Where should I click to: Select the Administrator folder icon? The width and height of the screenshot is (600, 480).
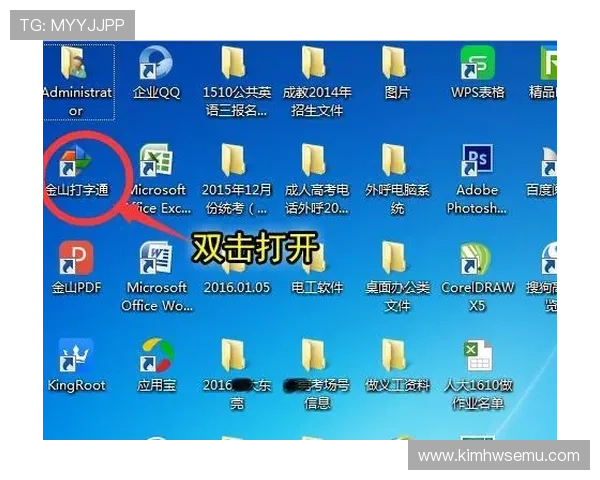76,63
